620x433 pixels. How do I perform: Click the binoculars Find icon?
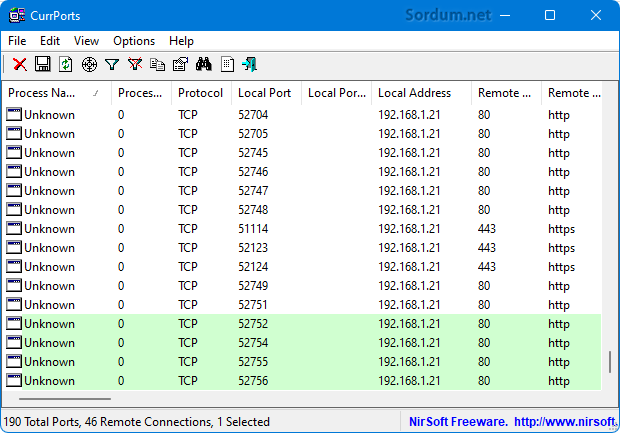(x=204, y=64)
